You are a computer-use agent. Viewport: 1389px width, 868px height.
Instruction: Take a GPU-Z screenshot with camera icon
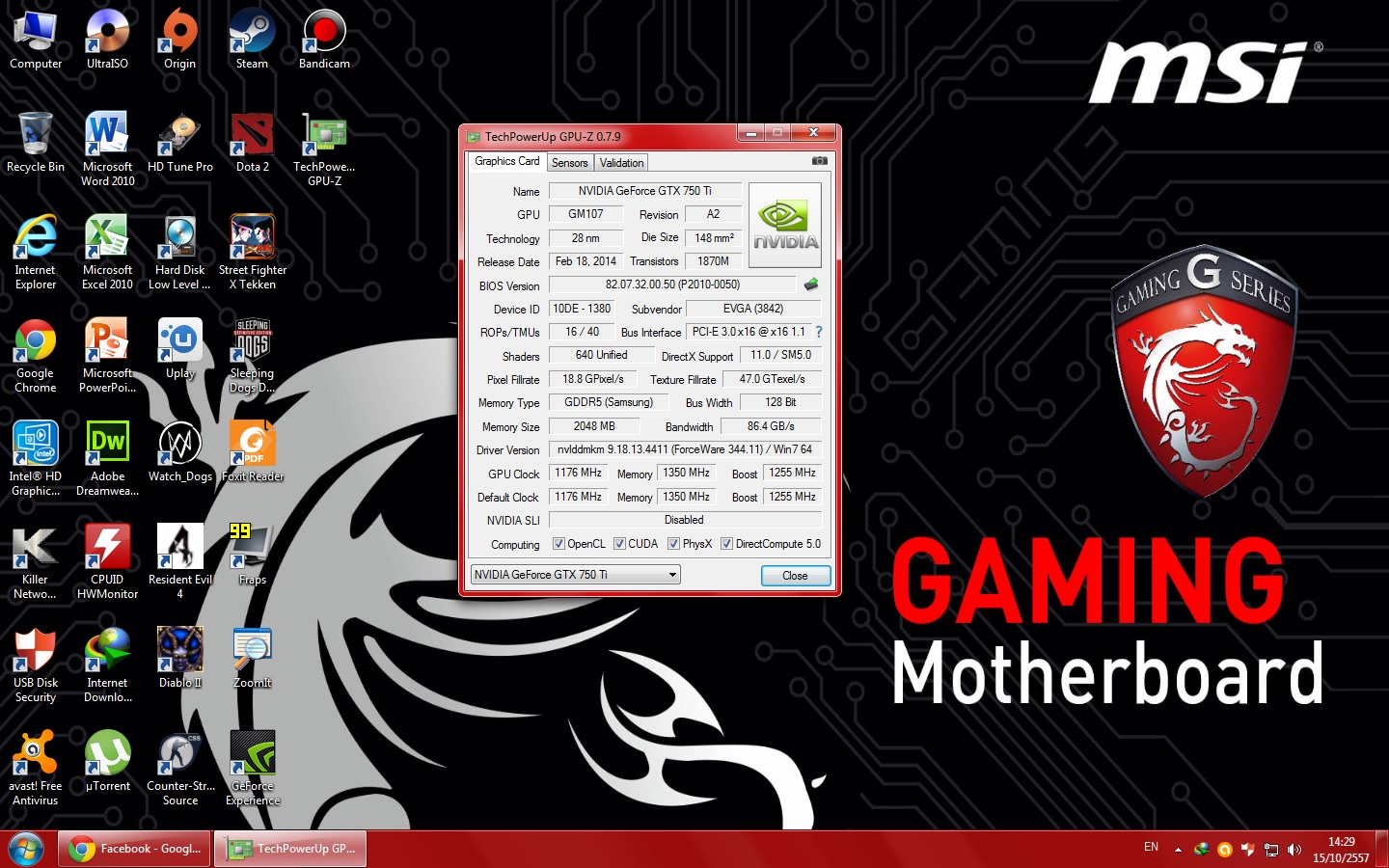coord(819,161)
